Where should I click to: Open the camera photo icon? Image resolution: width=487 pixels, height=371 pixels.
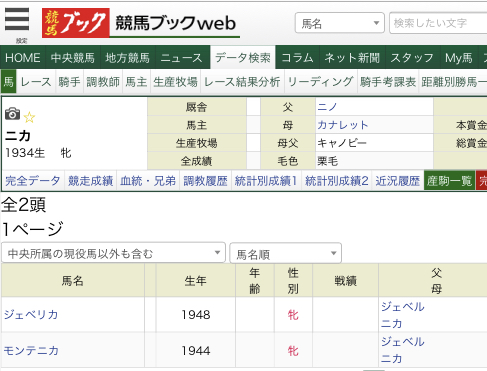(12, 114)
